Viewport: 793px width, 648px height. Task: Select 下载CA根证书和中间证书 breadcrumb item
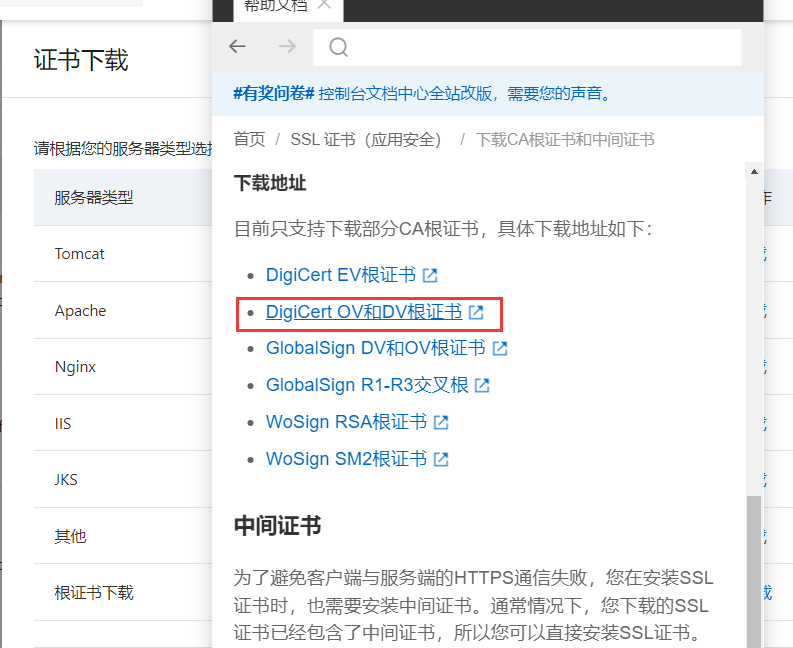[x=565, y=139]
